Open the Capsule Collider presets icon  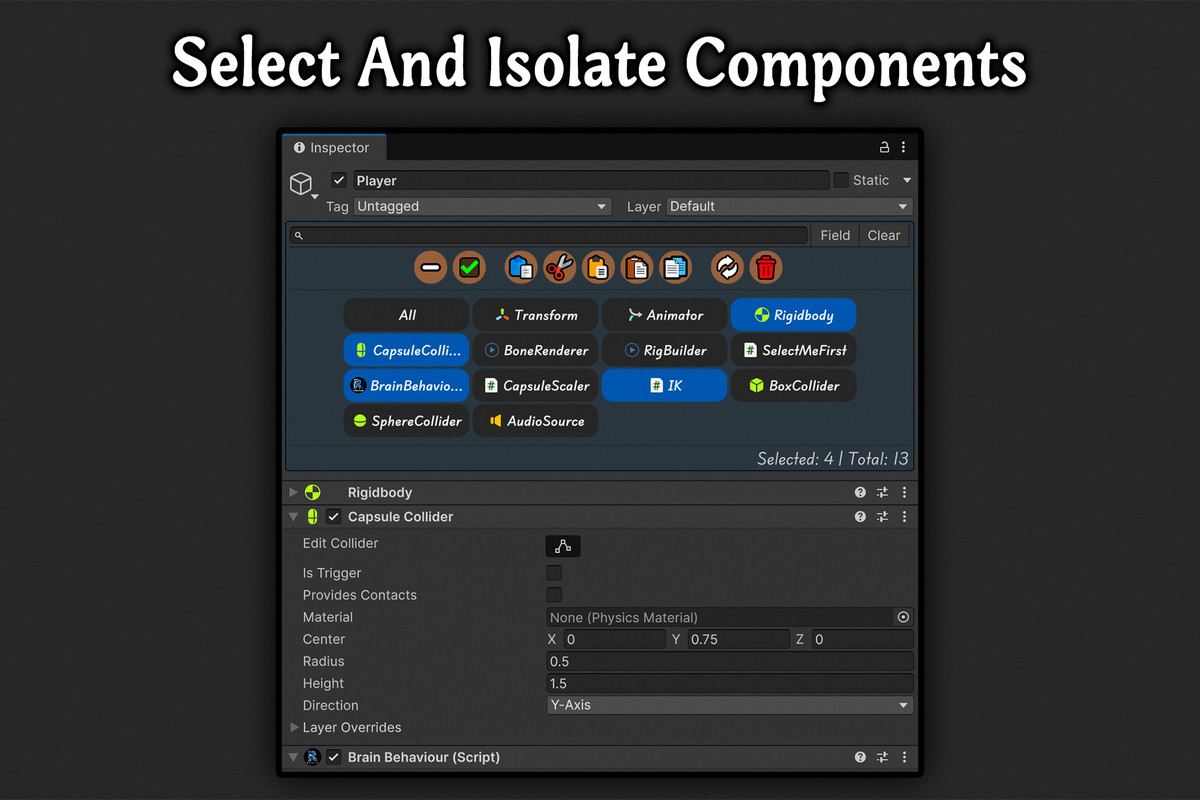[882, 517]
